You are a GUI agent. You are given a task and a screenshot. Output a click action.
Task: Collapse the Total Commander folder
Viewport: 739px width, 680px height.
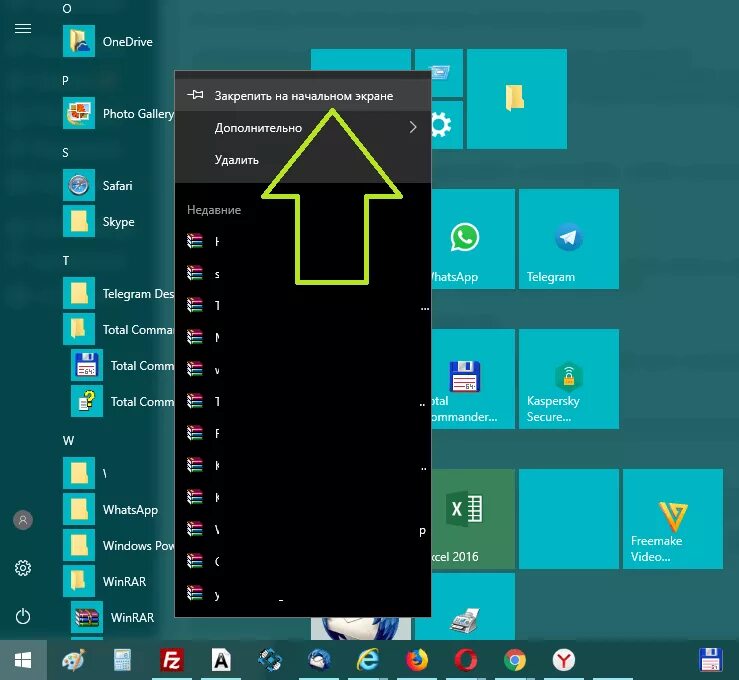[x=118, y=329]
